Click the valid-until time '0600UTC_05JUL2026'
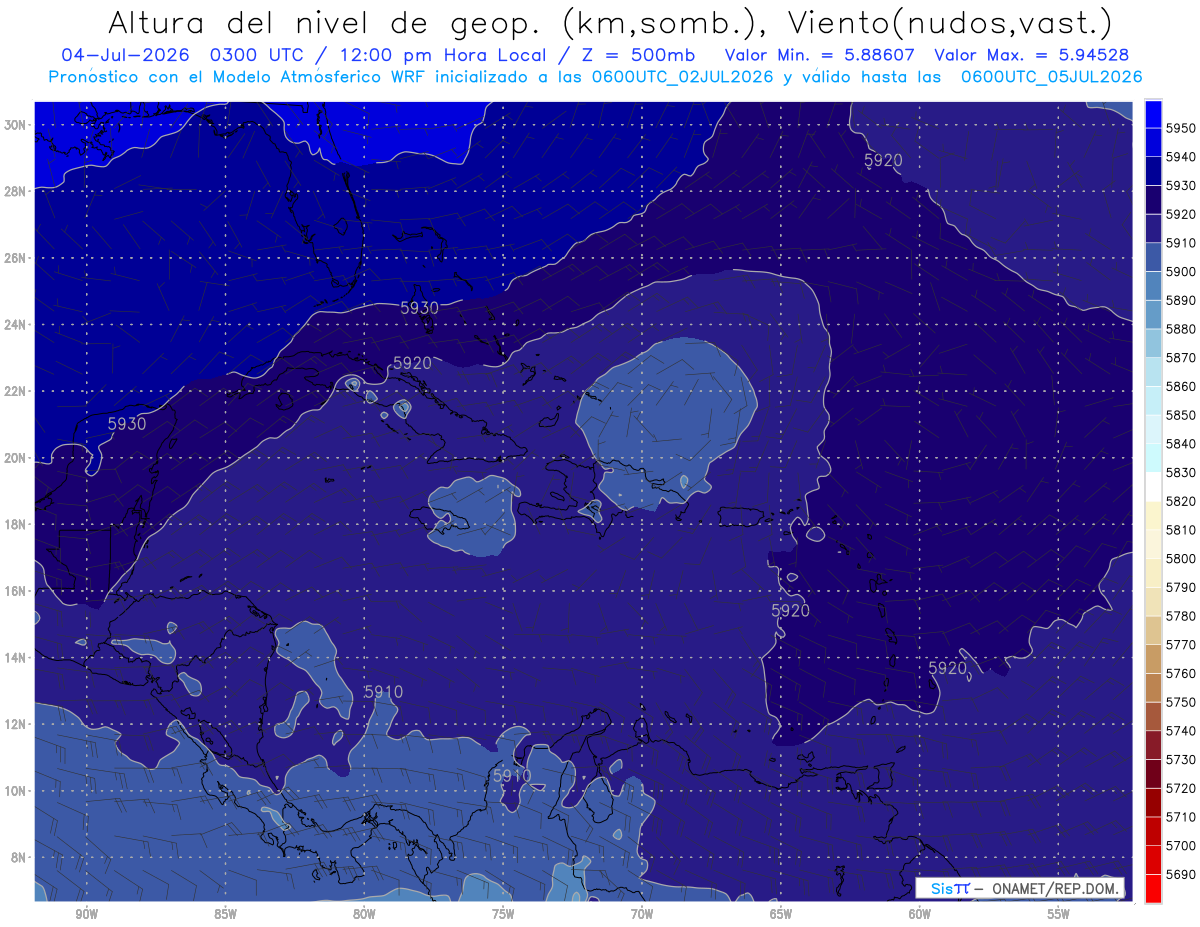This screenshot has width=1200, height=927. 1051,77
